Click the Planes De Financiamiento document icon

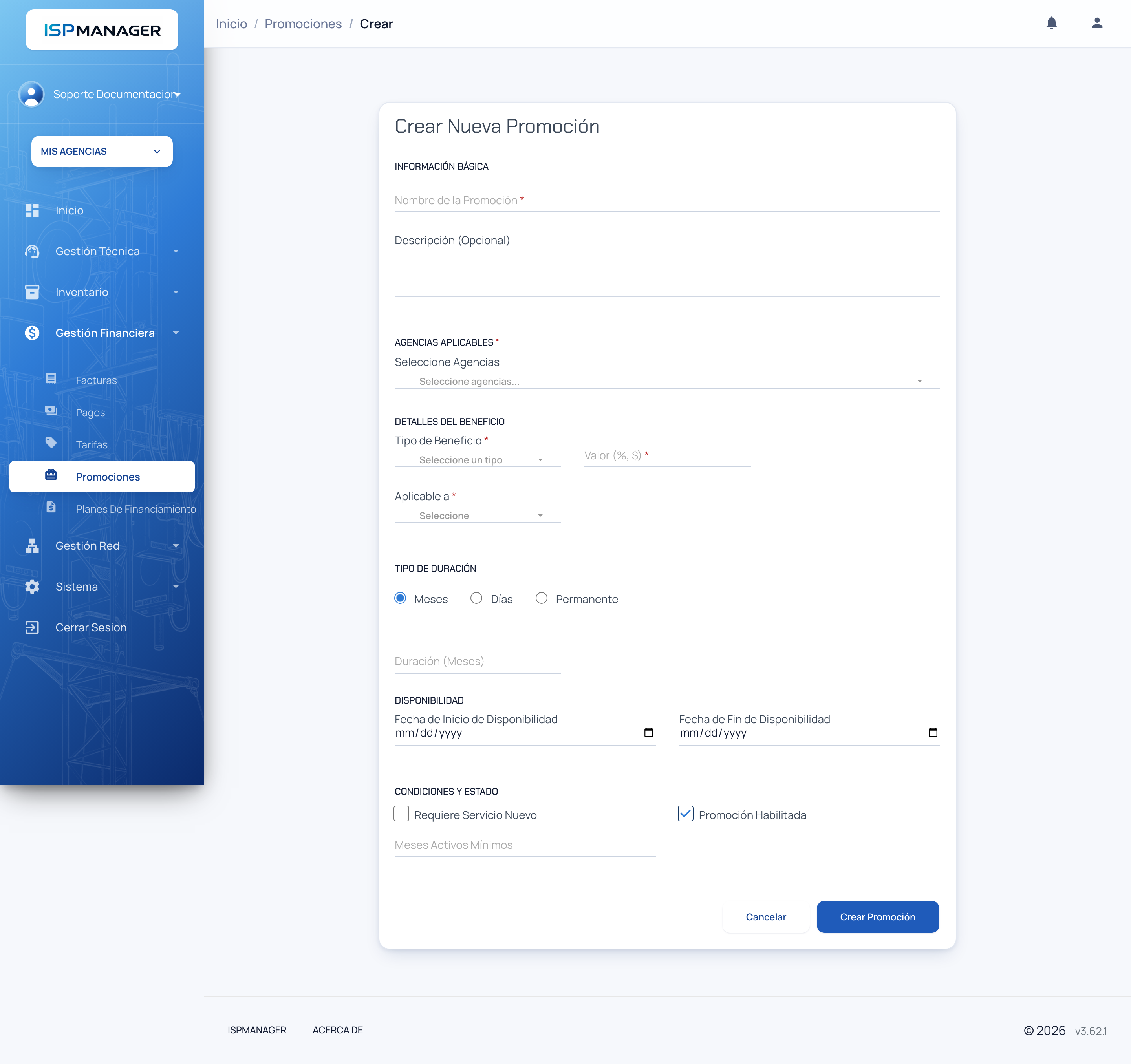click(51, 507)
